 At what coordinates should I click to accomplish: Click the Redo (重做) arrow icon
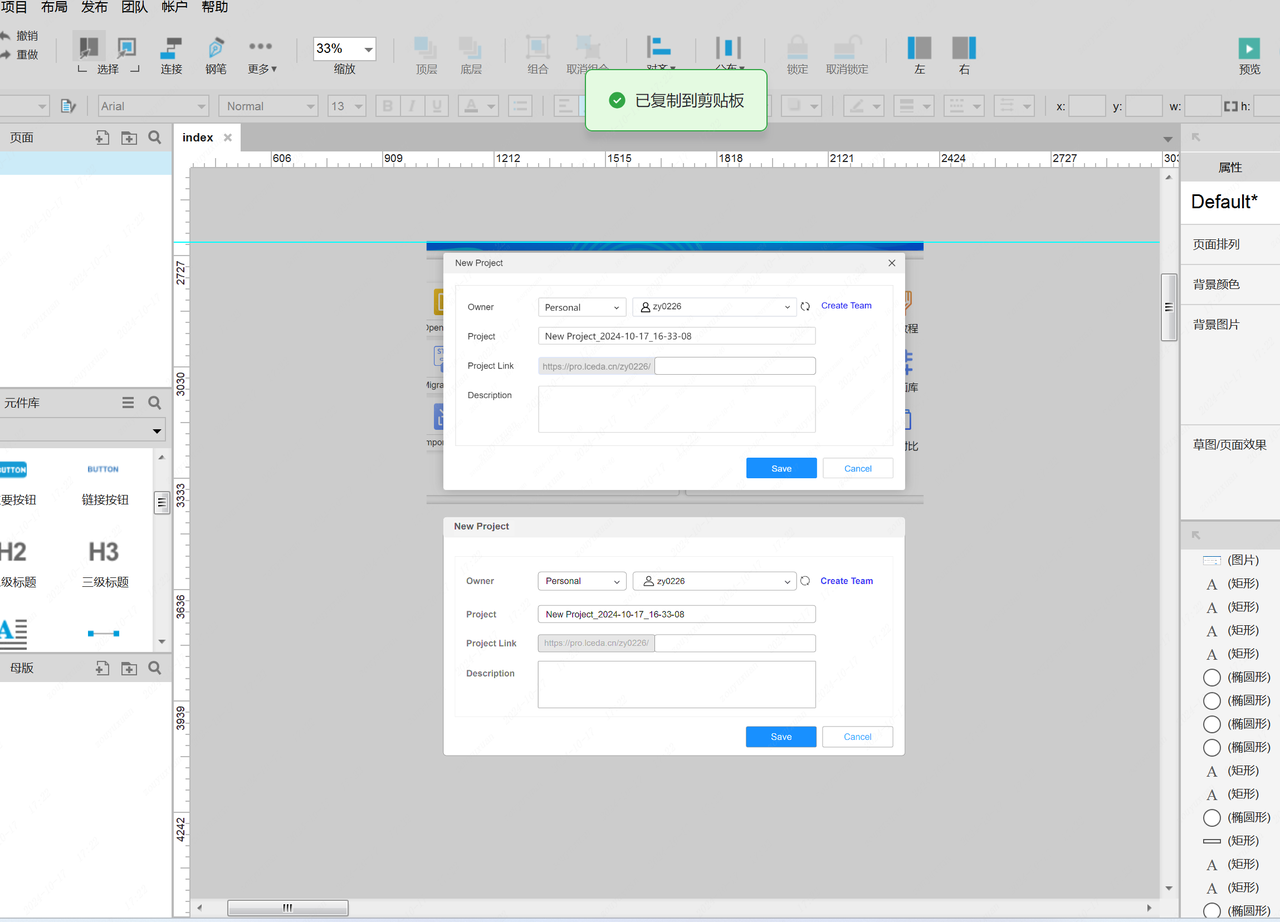(x=4, y=55)
